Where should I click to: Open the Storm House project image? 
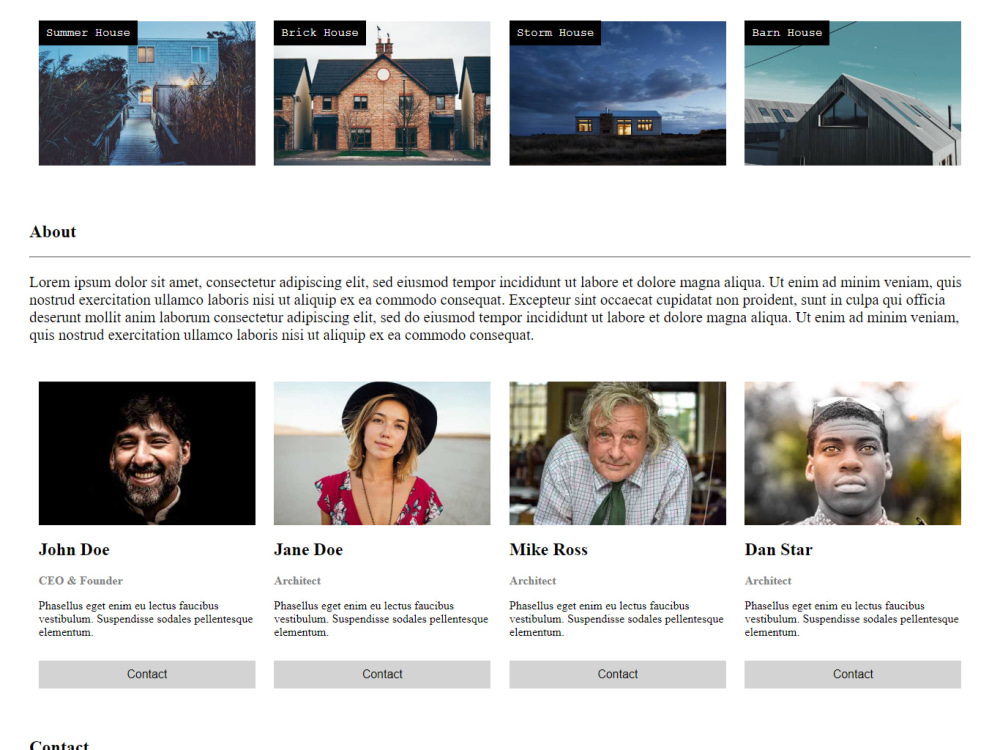[617, 93]
